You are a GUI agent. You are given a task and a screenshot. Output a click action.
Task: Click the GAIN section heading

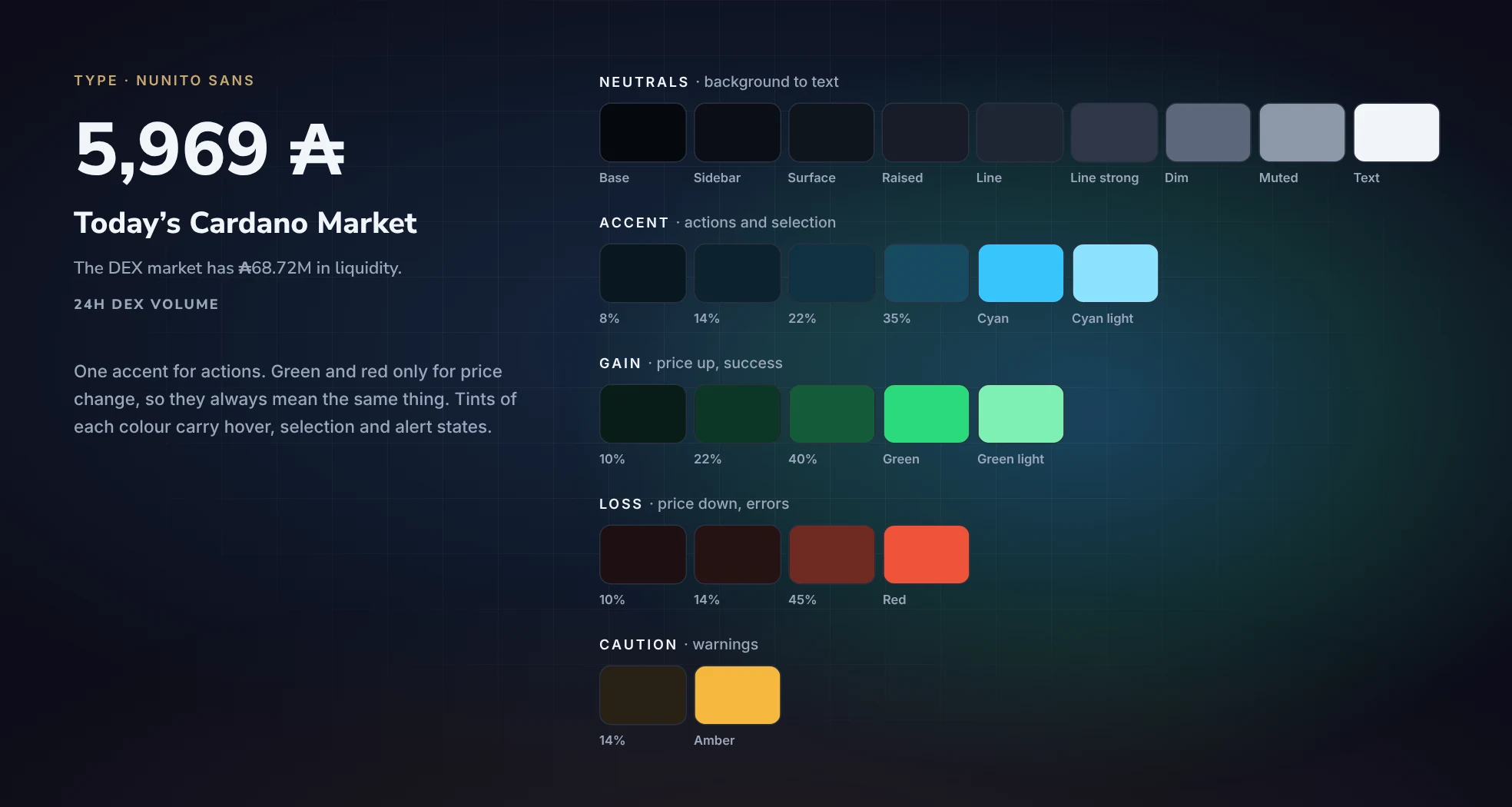(x=620, y=364)
